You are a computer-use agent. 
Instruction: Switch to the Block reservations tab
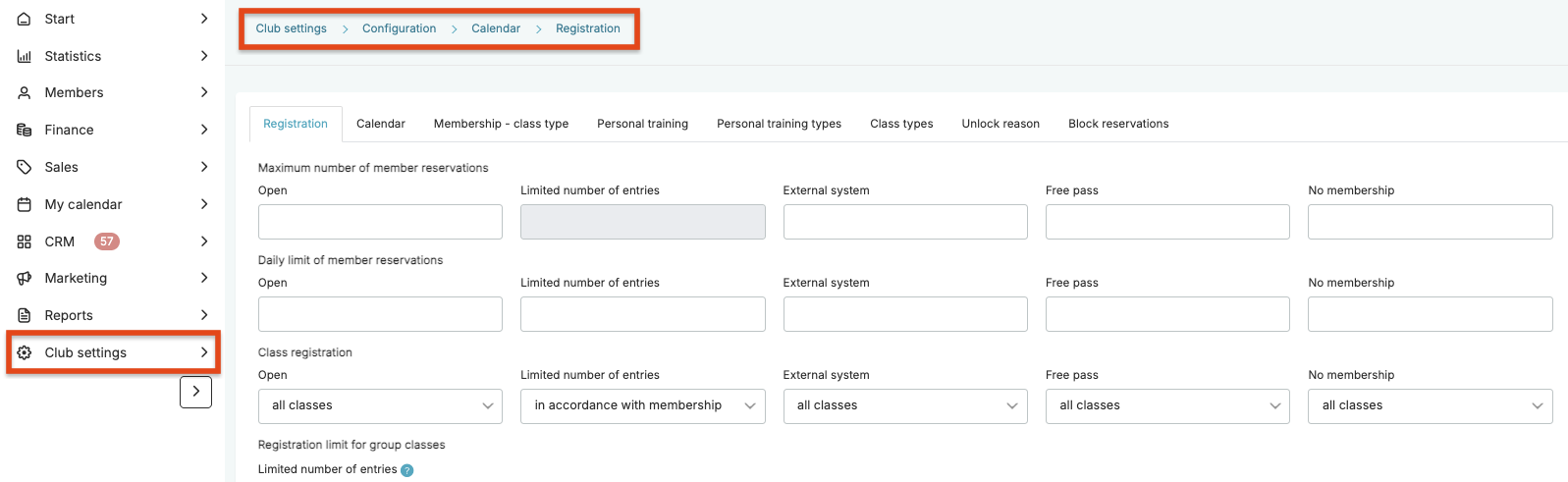click(x=1118, y=124)
